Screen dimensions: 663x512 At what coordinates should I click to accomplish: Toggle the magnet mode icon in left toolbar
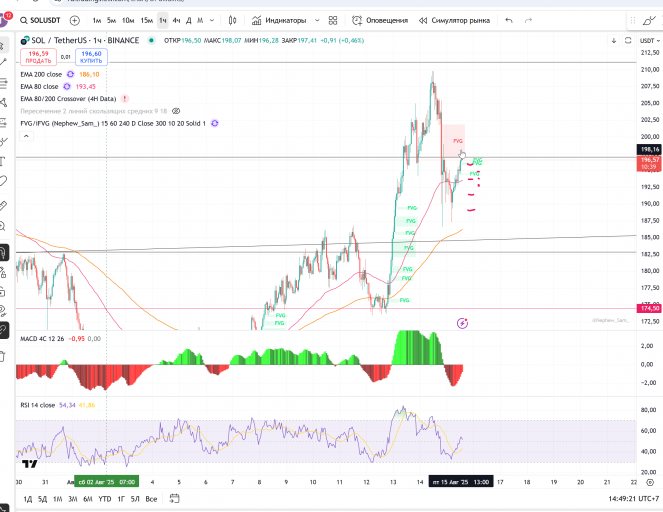tap(3, 253)
